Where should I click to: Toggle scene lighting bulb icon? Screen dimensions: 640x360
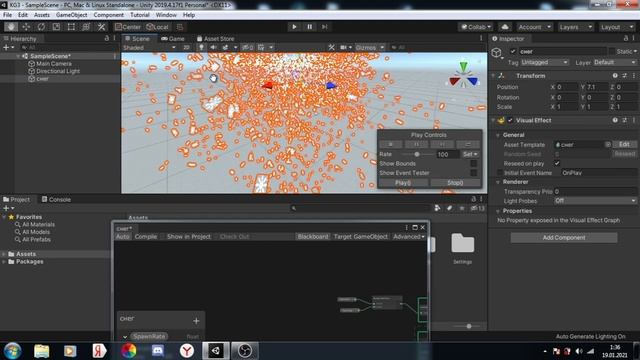(x=201, y=47)
